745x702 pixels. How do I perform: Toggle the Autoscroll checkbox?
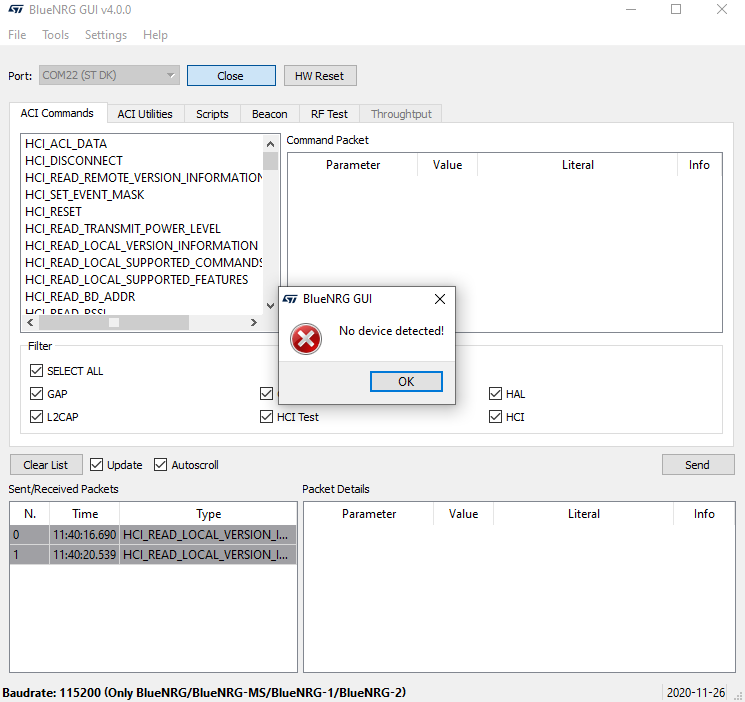click(x=161, y=465)
